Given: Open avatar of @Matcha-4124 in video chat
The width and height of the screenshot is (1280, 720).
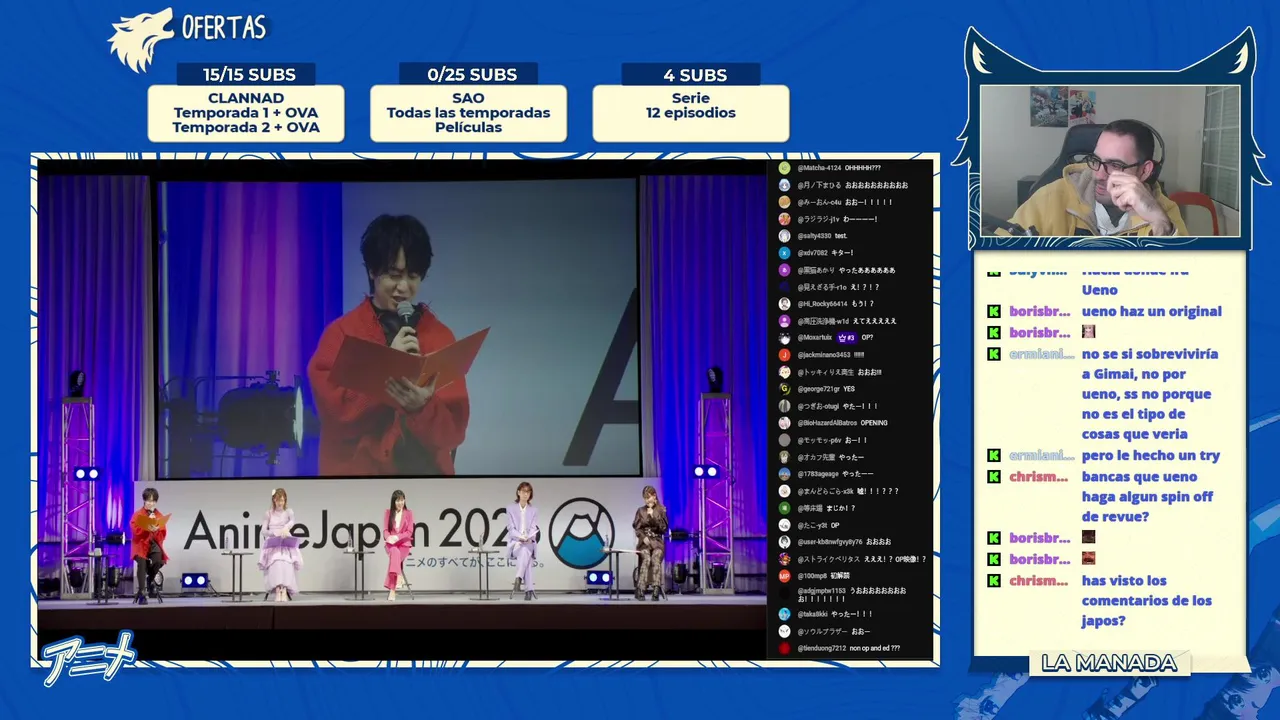Looking at the screenshot, I should point(785,168).
